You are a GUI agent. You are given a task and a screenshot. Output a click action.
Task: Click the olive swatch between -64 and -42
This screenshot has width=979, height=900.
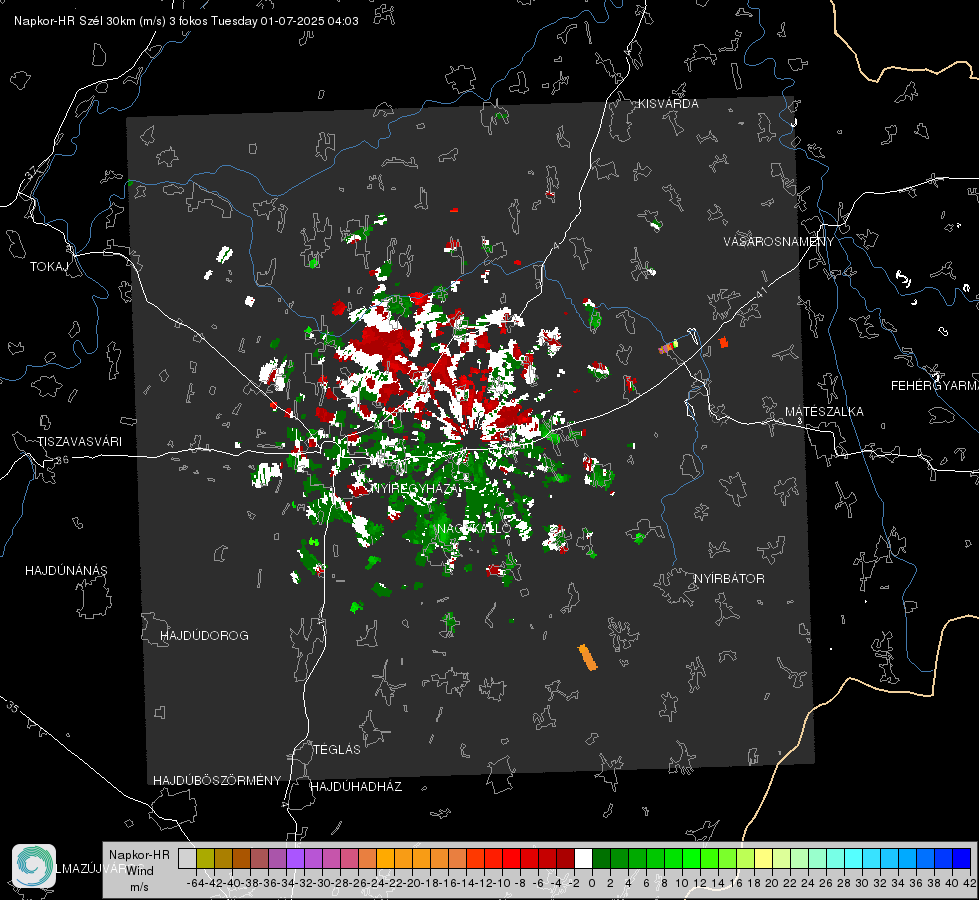[x=205, y=859]
